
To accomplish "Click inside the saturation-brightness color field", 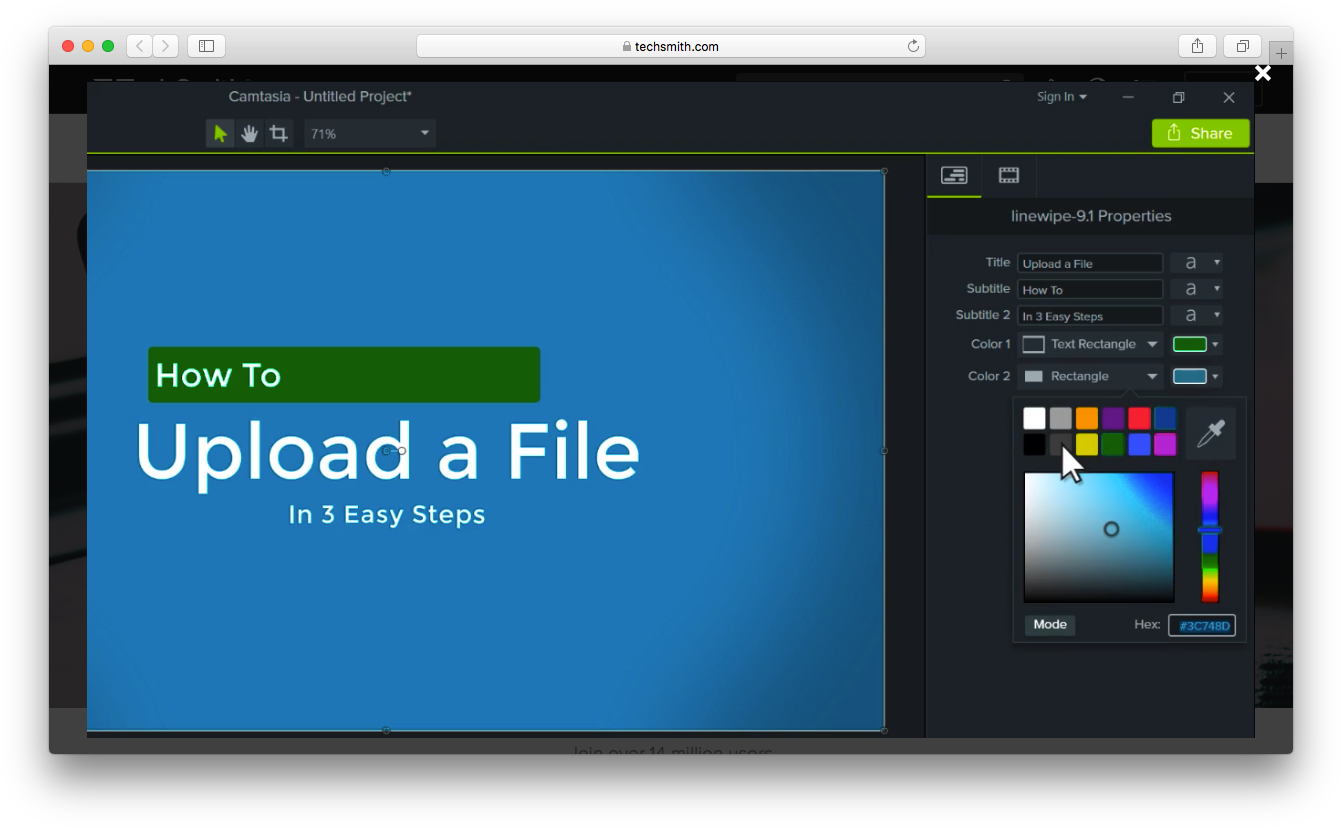I will [1099, 537].
